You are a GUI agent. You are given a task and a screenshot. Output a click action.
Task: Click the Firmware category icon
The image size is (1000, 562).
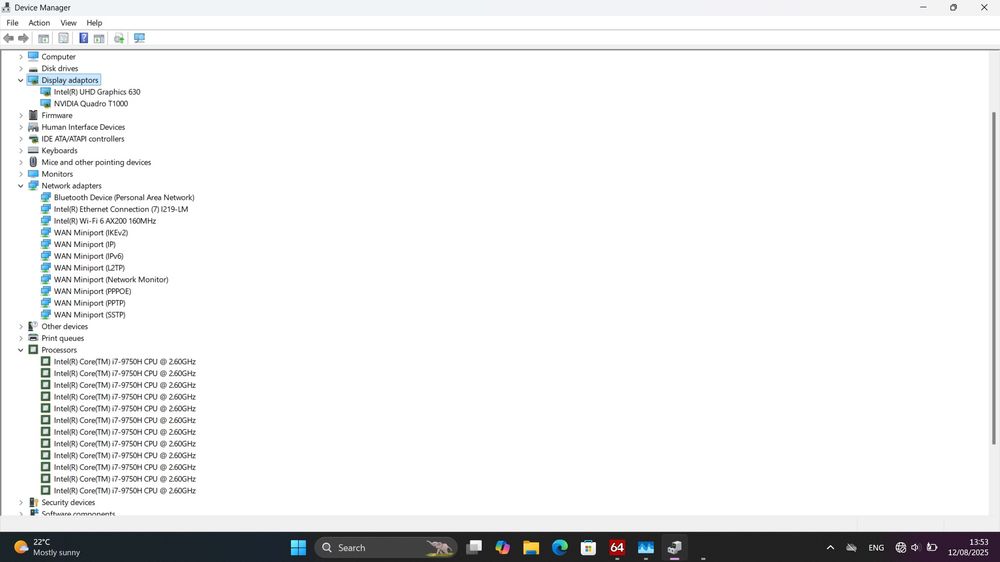33,115
